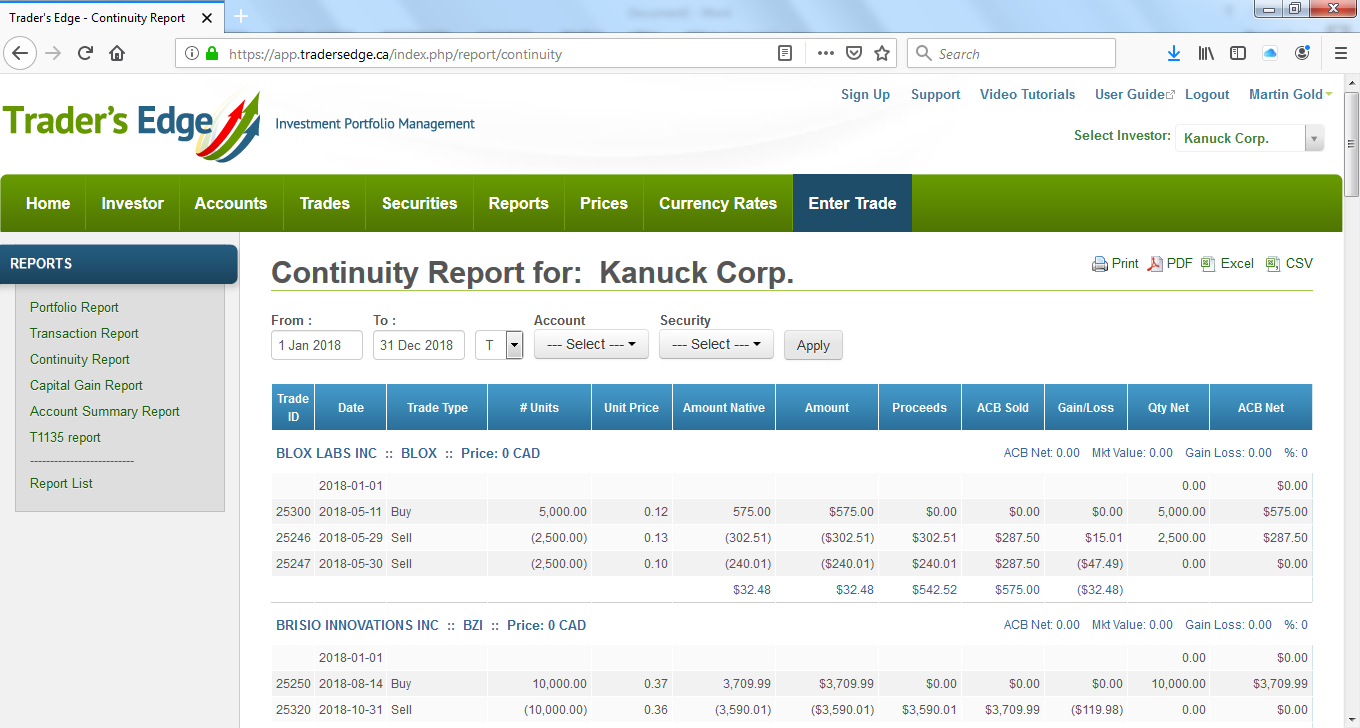This screenshot has height=728, width=1360.
Task: Open the Security dropdown selector
Action: (716, 344)
